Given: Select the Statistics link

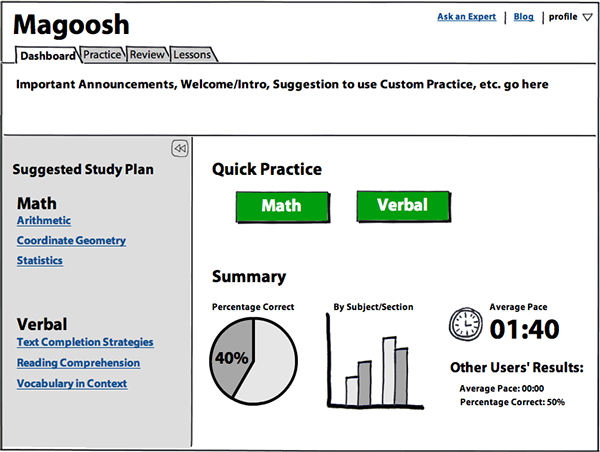Looking at the screenshot, I should click(x=40, y=261).
